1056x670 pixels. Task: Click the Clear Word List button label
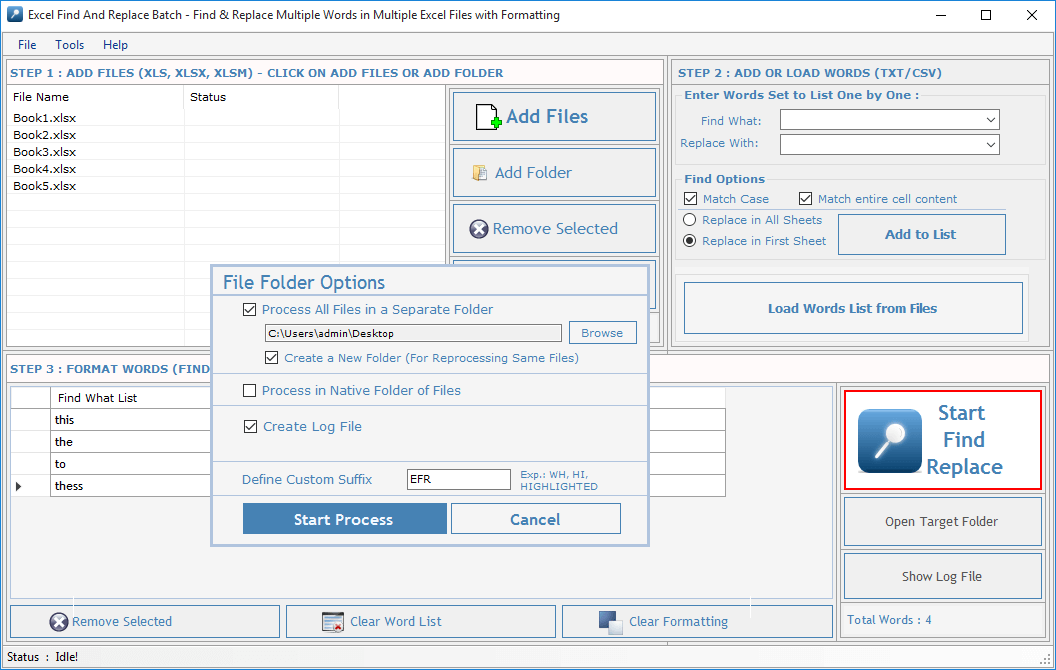coord(396,622)
